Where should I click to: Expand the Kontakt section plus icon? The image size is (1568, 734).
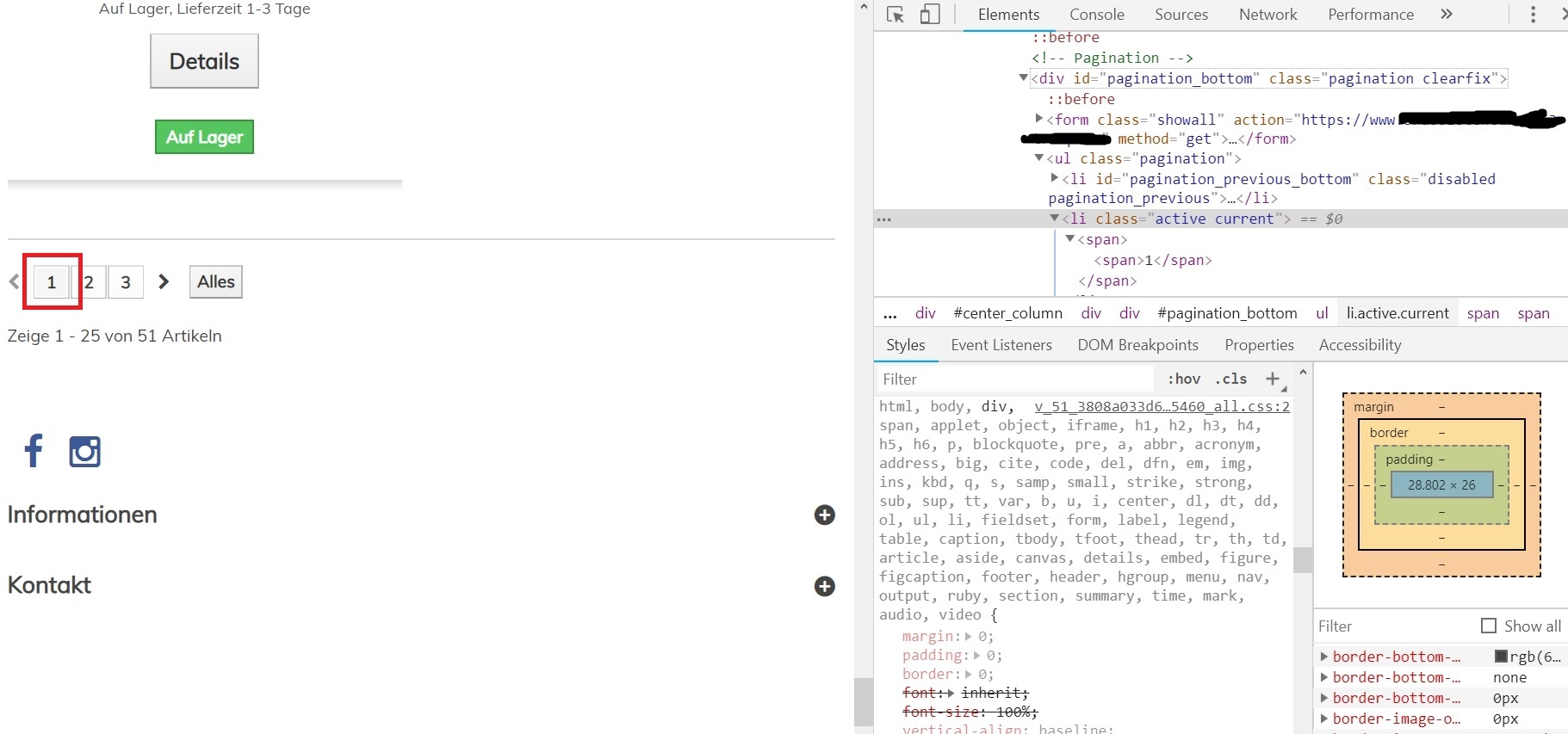pos(825,586)
